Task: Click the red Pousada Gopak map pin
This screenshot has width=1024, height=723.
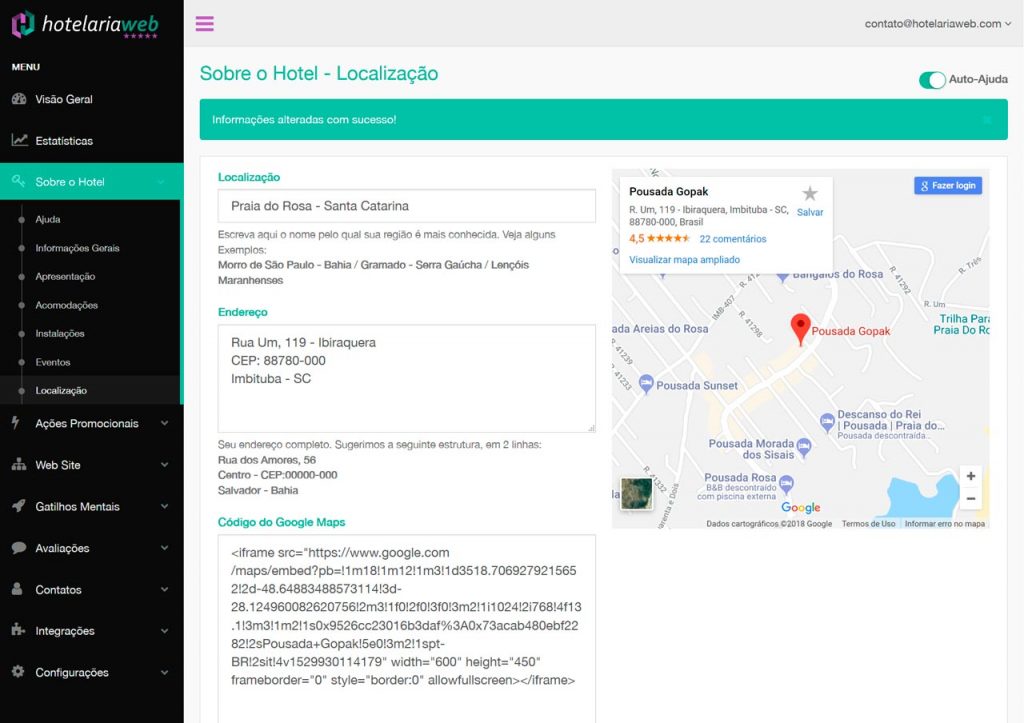Action: coord(800,329)
